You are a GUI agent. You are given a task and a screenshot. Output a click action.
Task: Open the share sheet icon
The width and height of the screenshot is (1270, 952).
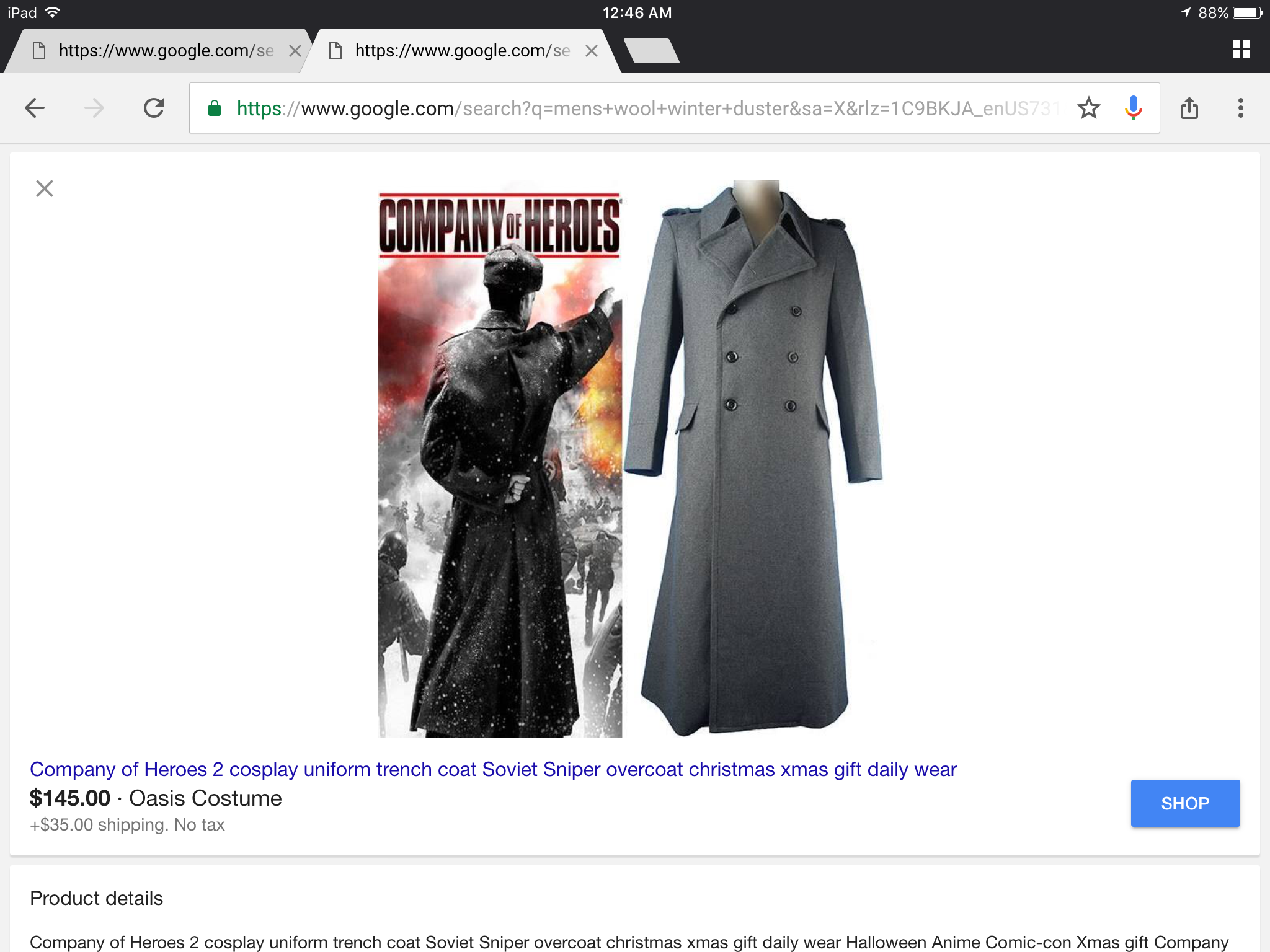pos(1189,108)
